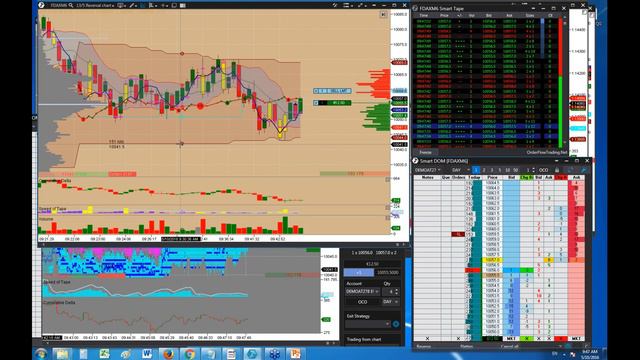Select the drawing pencil tool in chart toolbar

pos(132,5)
